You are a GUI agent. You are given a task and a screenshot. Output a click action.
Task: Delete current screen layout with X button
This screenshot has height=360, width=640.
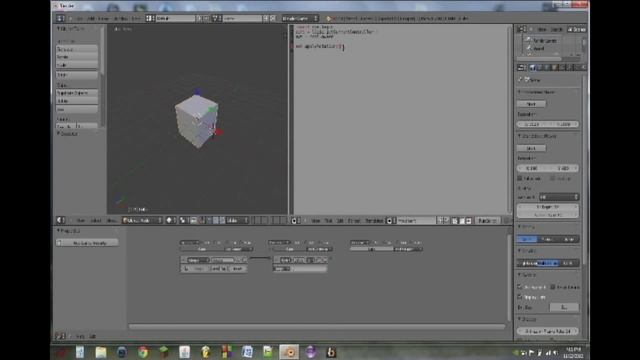[x=206, y=18]
